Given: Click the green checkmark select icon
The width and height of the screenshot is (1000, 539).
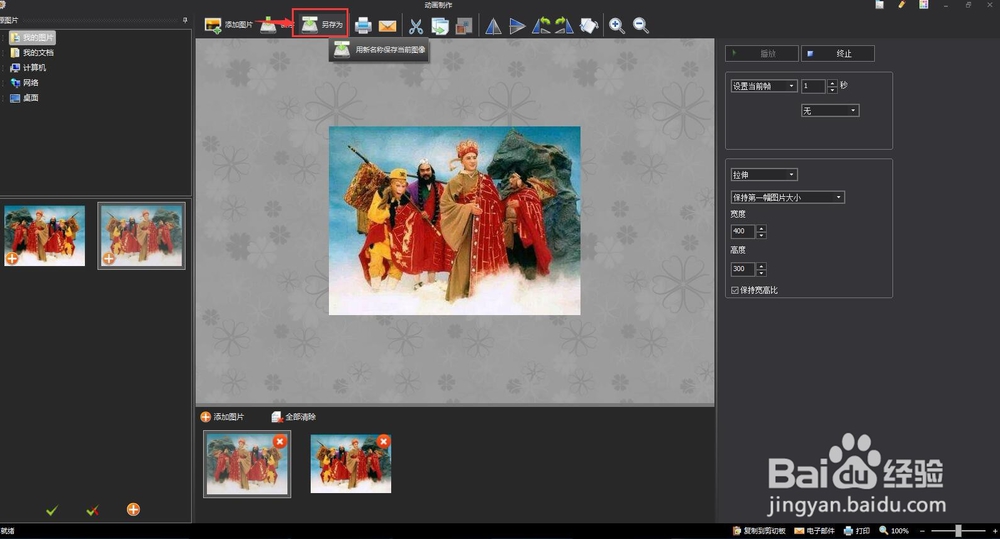Looking at the screenshot, I should (52, 510).
